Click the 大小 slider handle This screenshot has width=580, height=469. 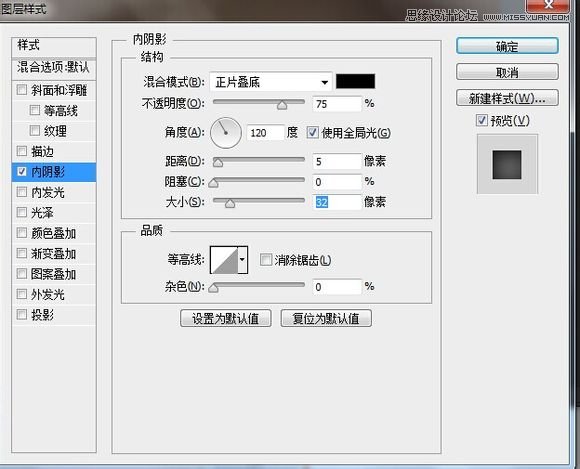click(230, 203)
